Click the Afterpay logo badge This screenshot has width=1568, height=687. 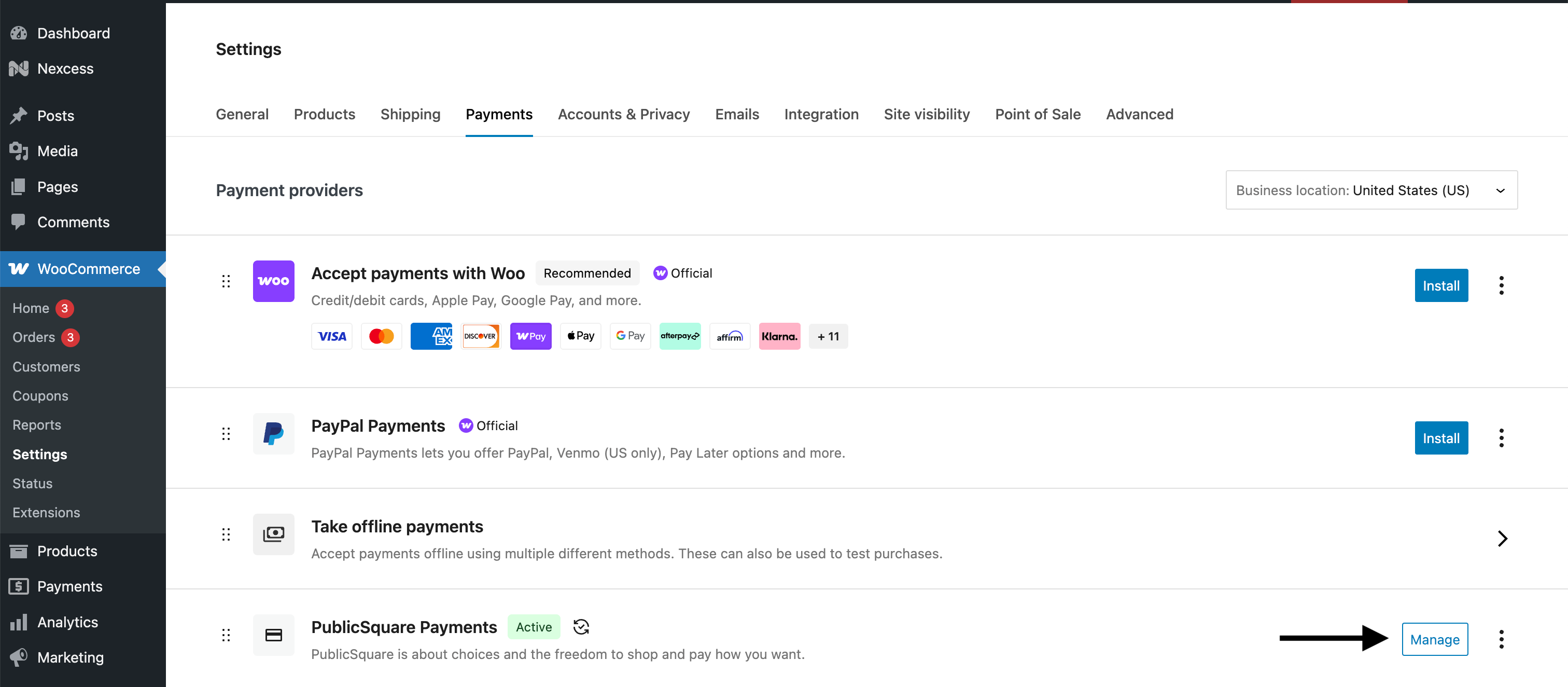[680, 336]
